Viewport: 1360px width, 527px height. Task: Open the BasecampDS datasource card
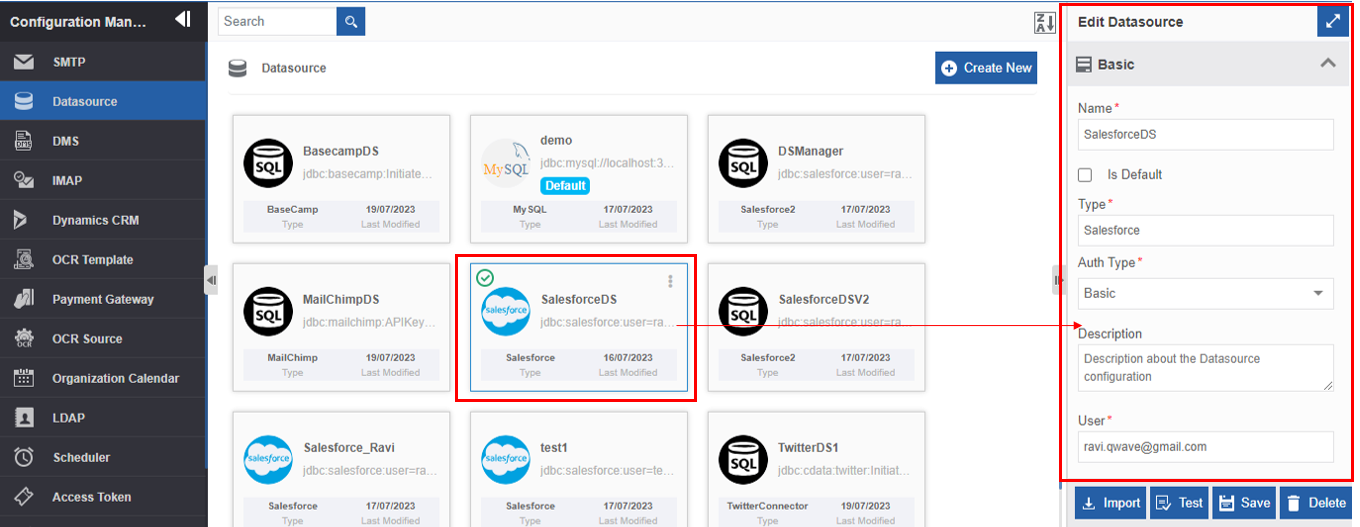(341, 179)
